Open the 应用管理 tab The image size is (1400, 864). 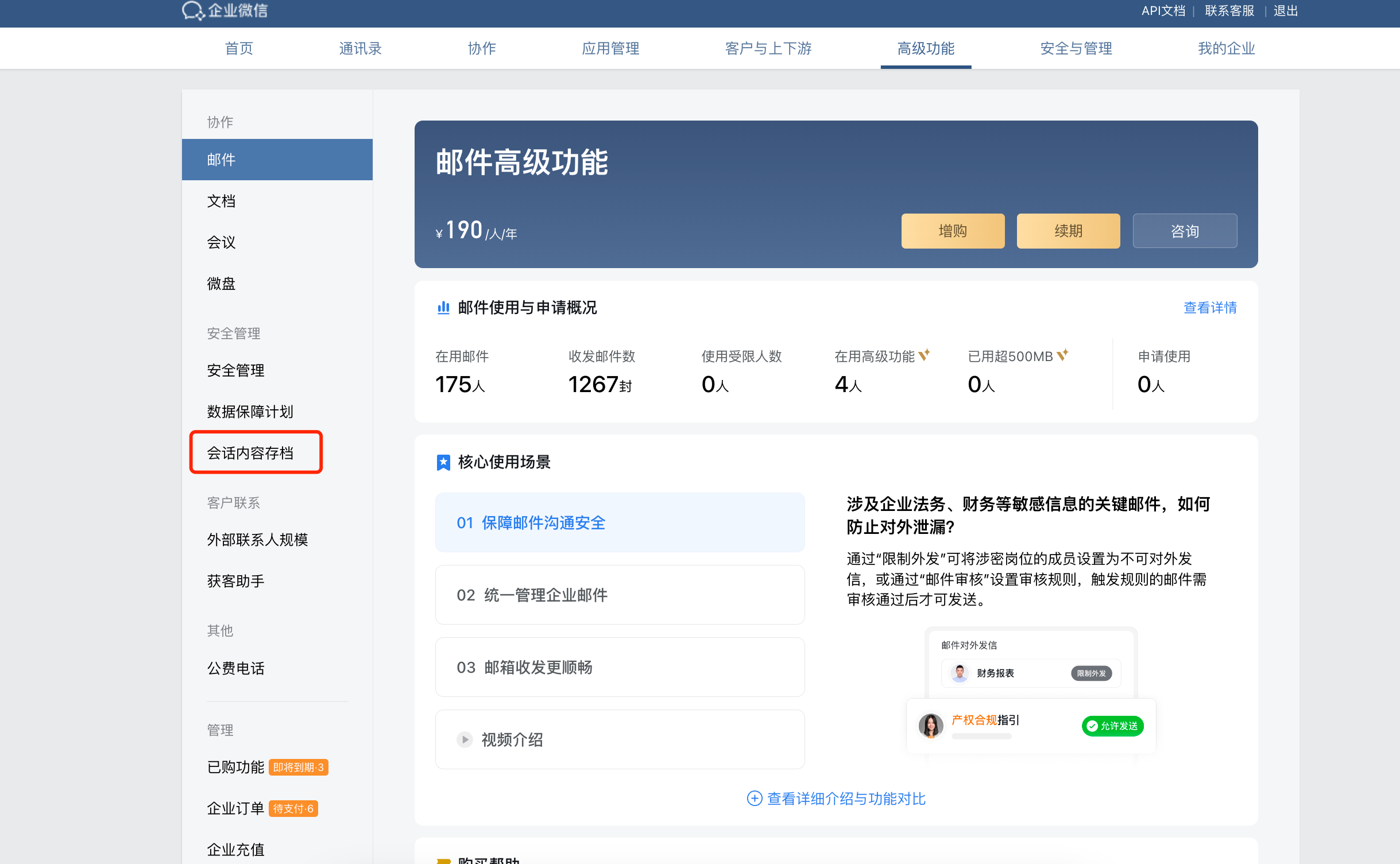click(610, 48)
